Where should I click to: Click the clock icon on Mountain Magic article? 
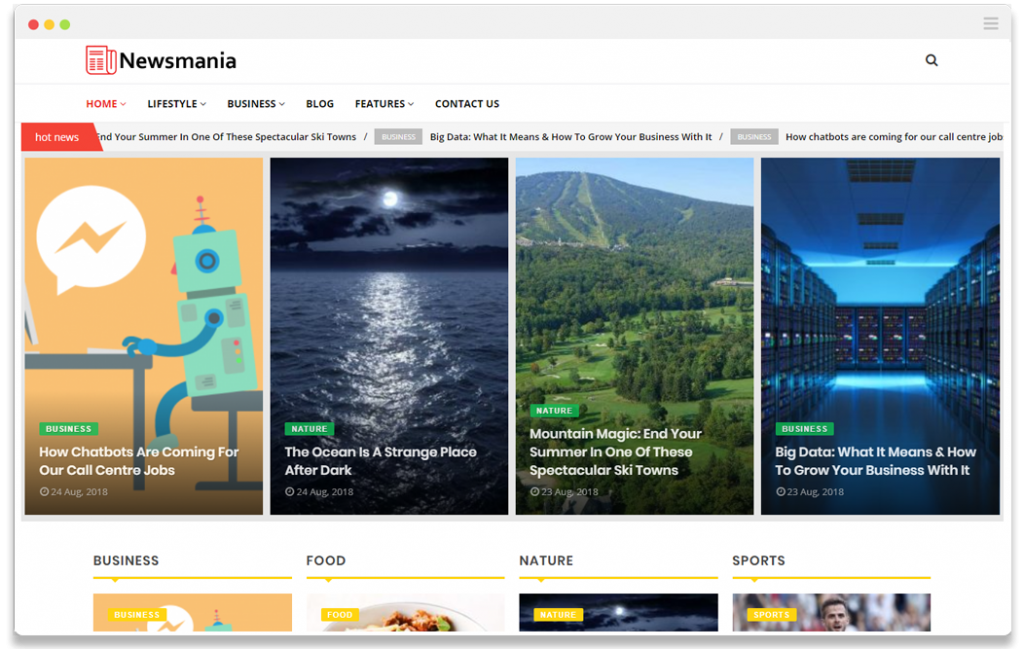point(535,491)
